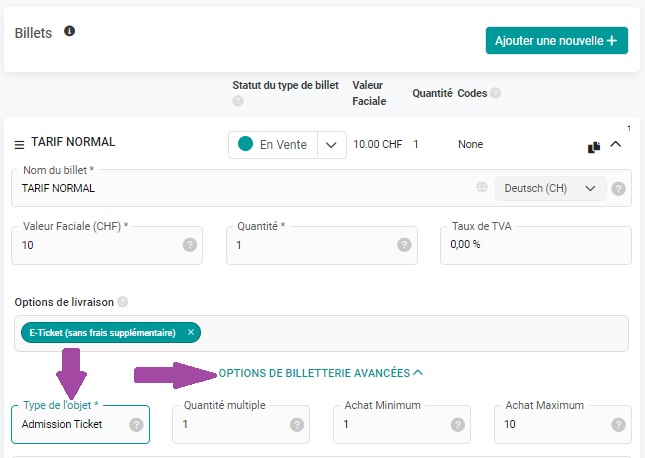Viewport: 645px width, 458px height.
Task: Click the Type de l'objet field
Action: [x=80, y=424]
